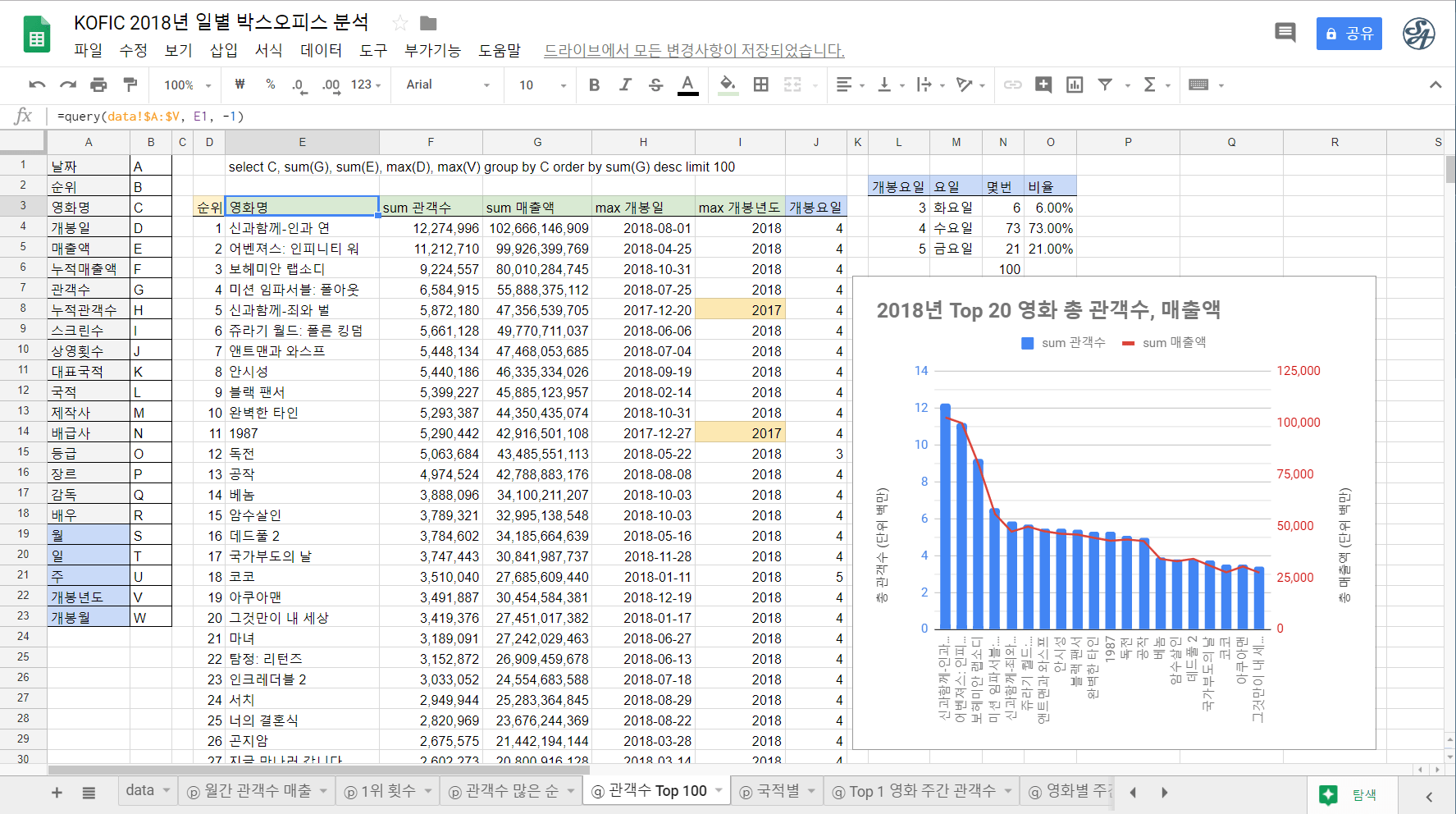Toggle italic formatting
Image resolution: width=1456 pixels, height=814 pixels.
(625, 85)
